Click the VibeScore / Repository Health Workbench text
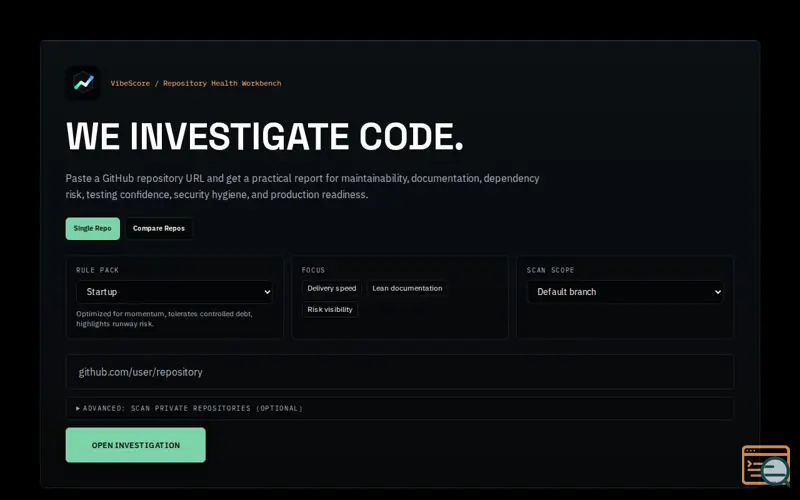The height and width of the screenshot is (500, 800). (x=196, y=83)
